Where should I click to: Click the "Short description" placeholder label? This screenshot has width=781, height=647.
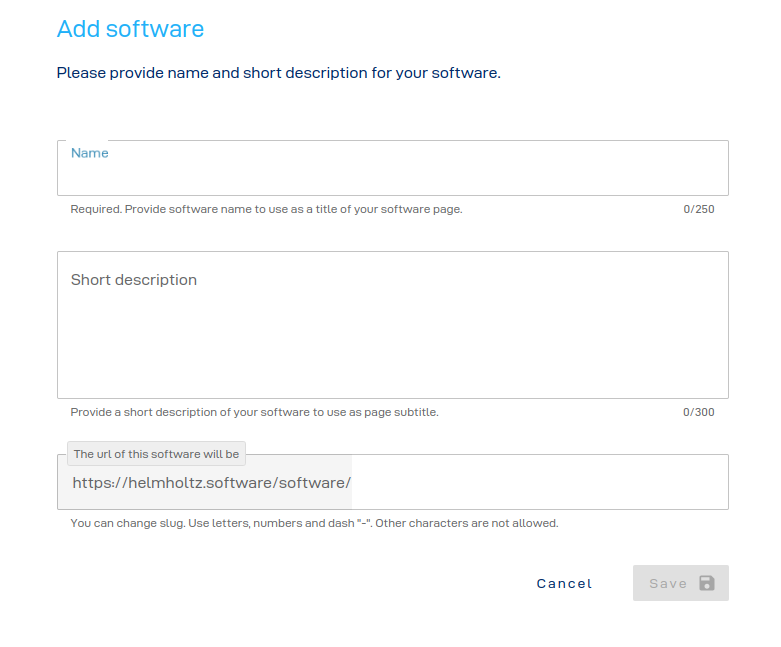tap(134, 280)
